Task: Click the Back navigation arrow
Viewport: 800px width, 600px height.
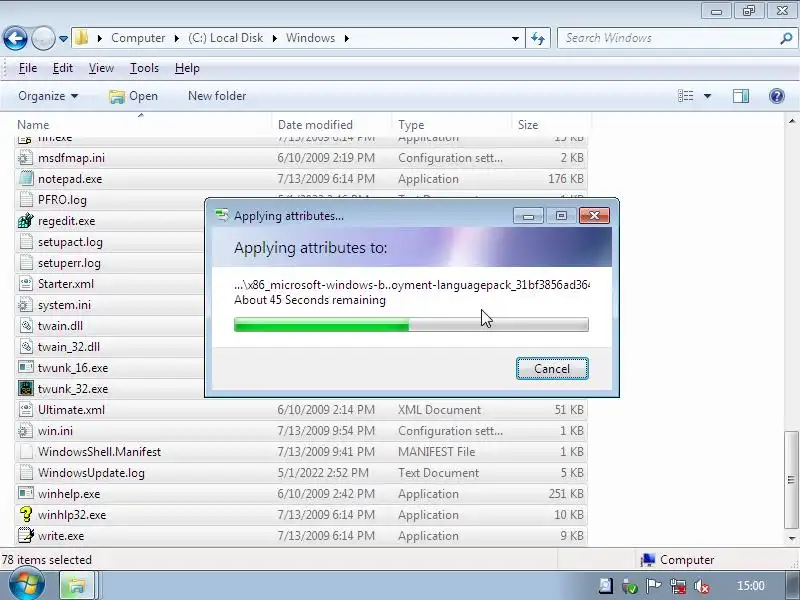Action: coord(15,38)
